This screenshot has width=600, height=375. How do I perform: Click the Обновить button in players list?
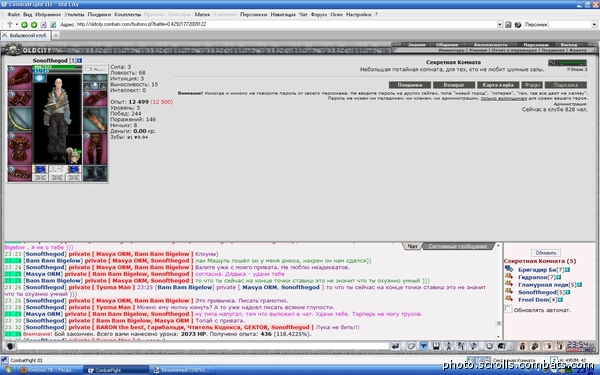(x=546, y=253)
